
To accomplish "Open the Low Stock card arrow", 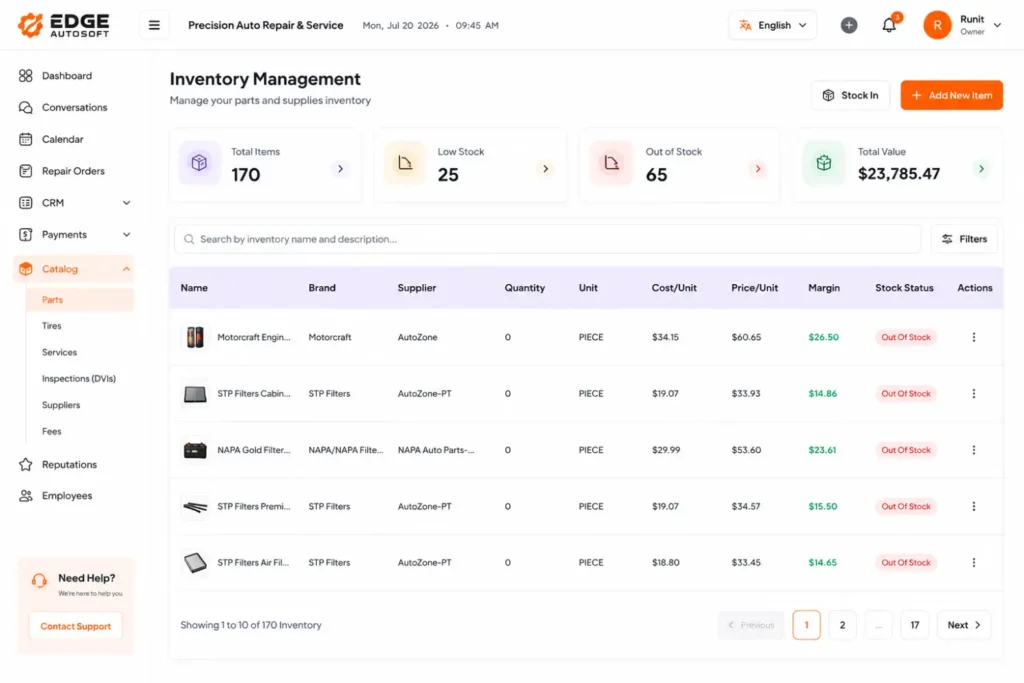I will click(x=545, y=169).
